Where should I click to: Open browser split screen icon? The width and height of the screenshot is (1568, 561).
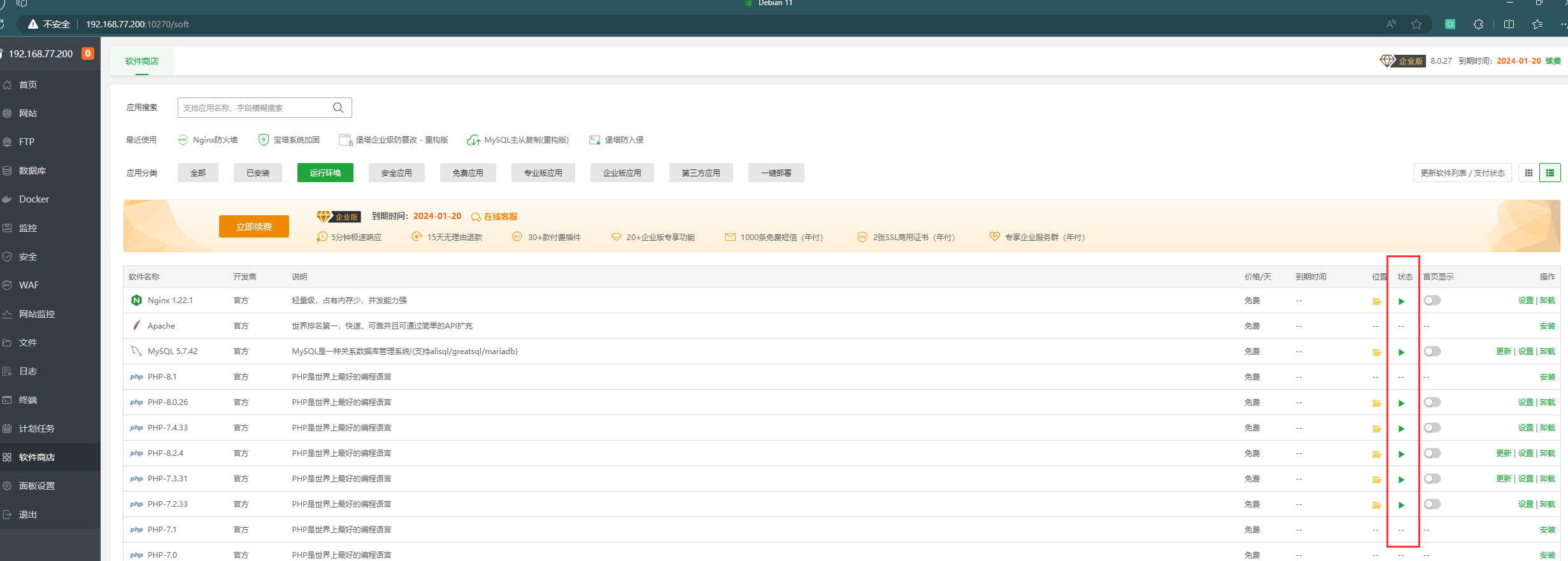1509,24
